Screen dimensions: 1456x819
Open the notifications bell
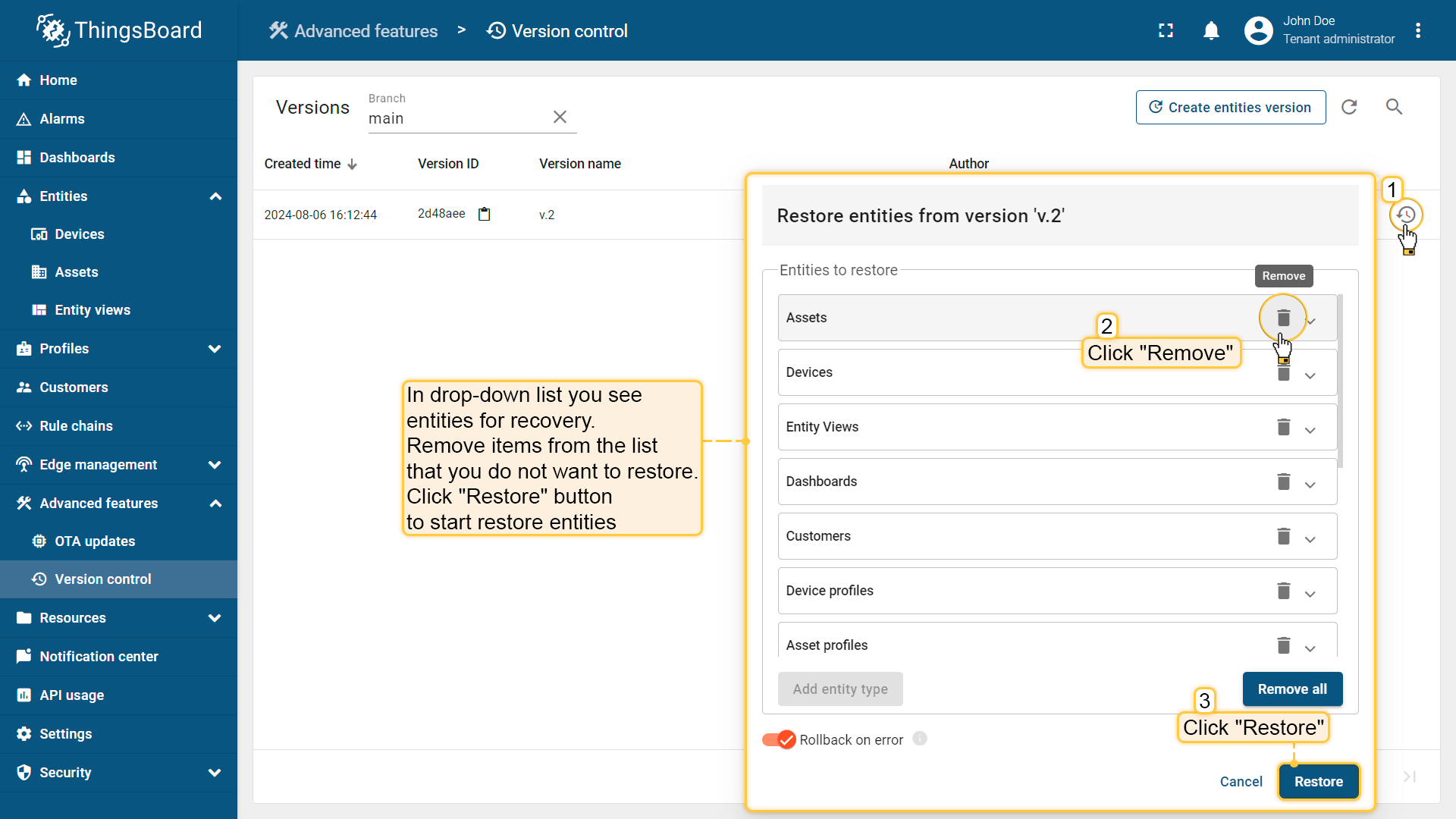pos(1211,30)
